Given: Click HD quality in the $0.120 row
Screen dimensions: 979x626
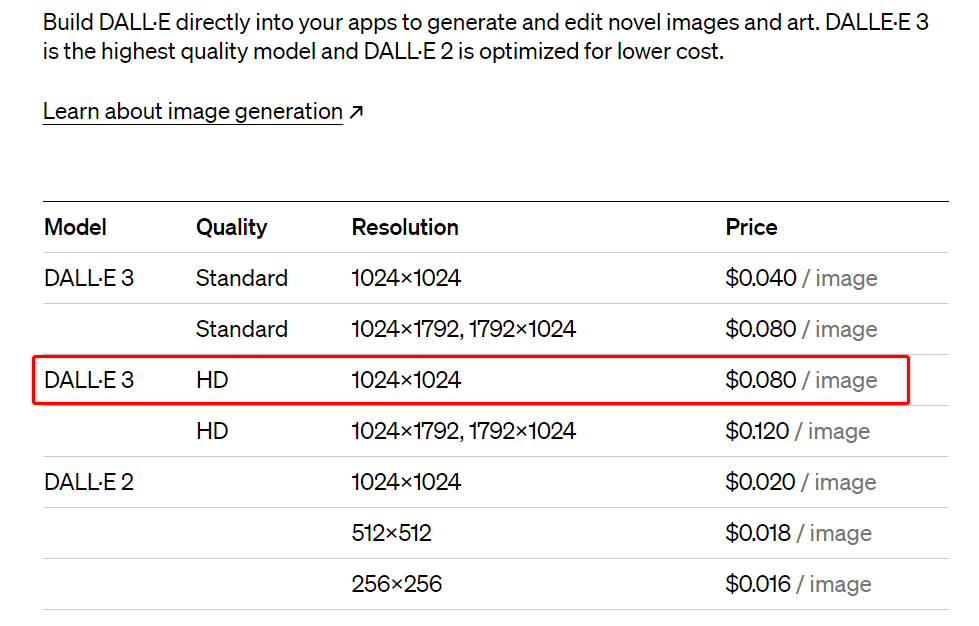Looking at the screenshot, I should [212, 431].
